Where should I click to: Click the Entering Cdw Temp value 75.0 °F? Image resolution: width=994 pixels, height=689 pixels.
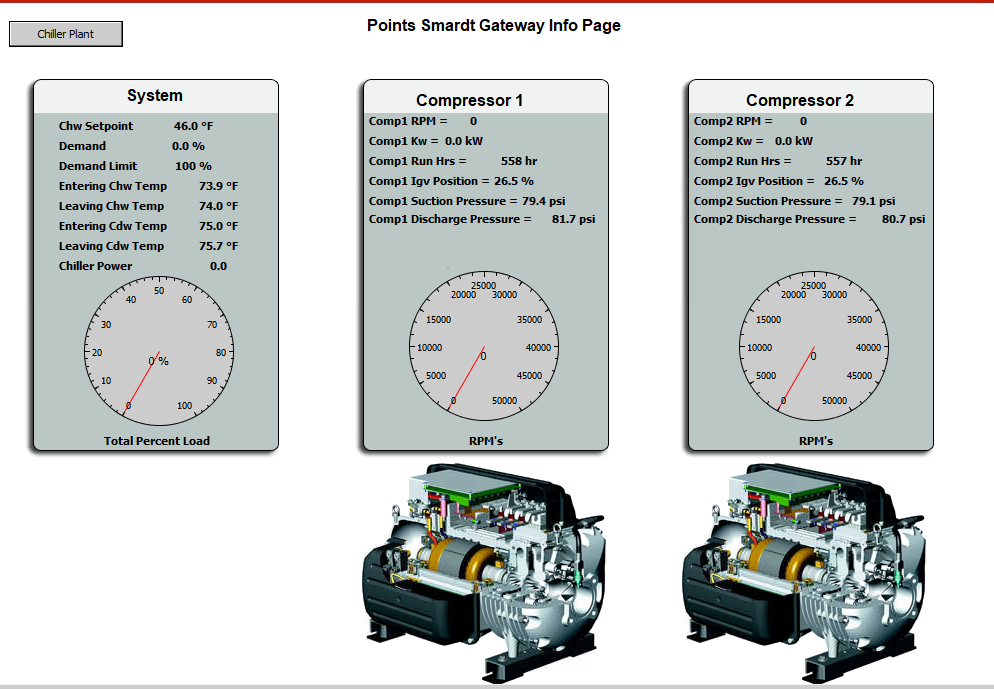[x=219, y=226]
